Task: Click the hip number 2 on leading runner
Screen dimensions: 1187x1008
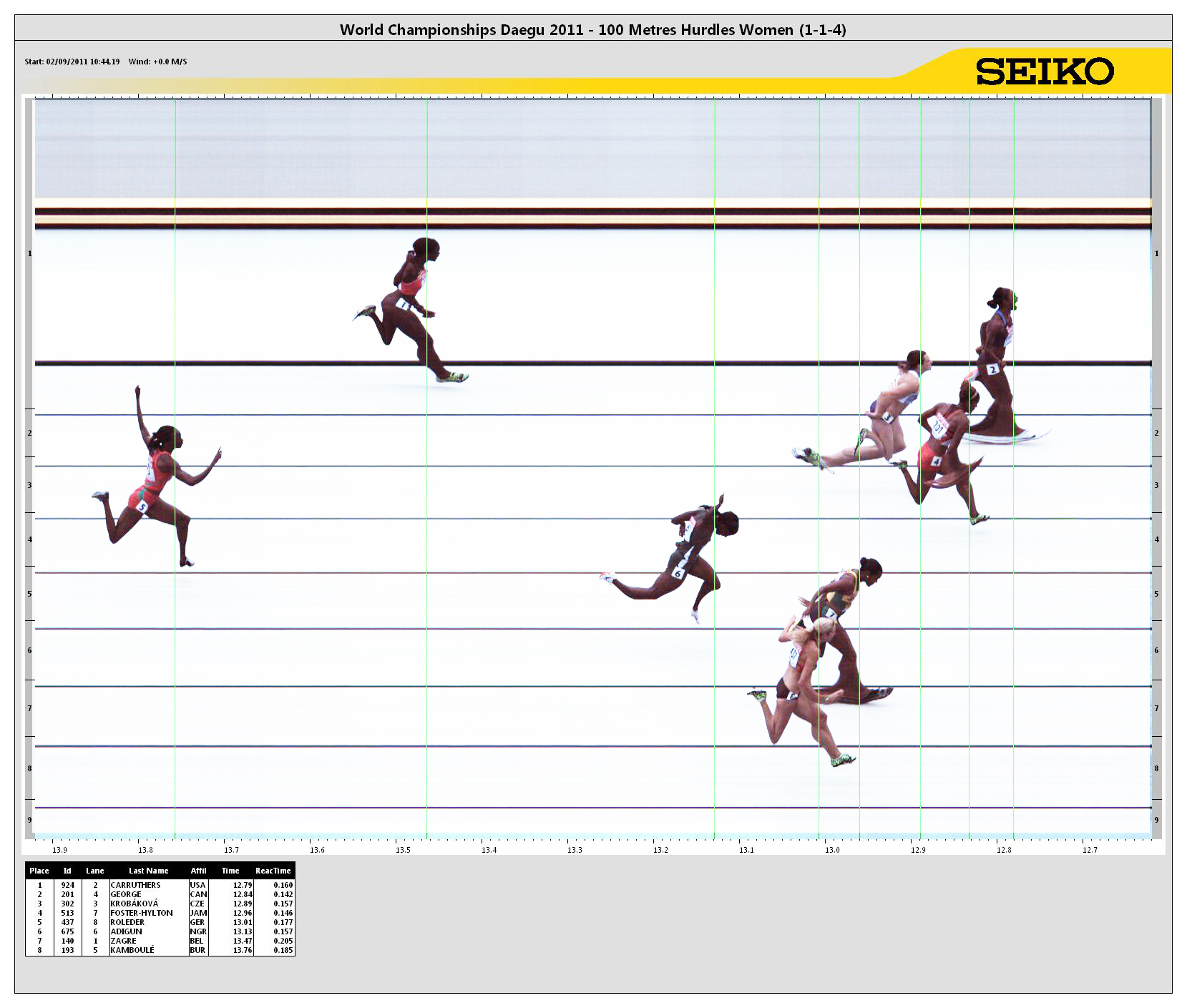Action: click(992, 369)
